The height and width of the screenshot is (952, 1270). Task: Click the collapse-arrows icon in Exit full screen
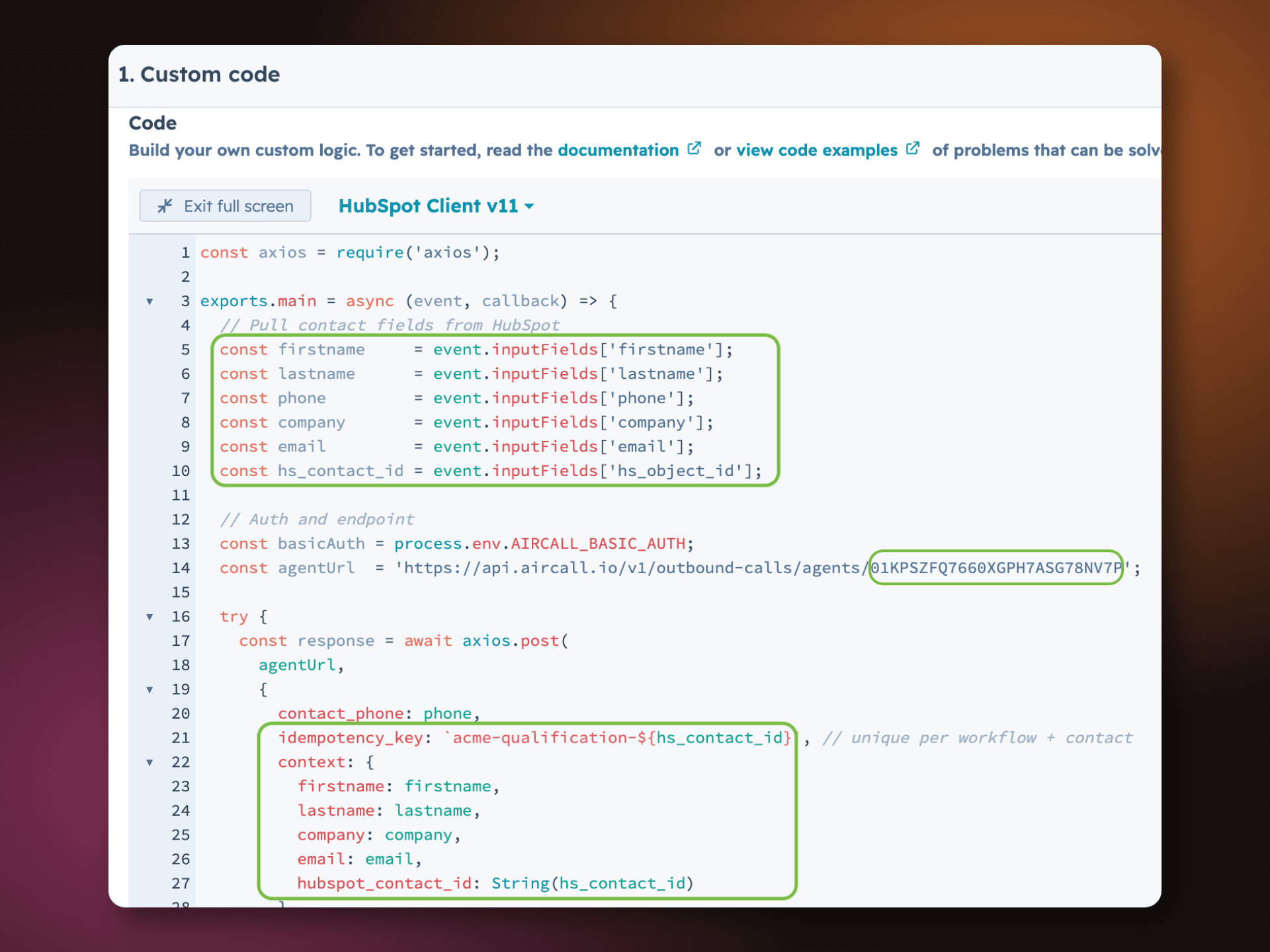pyautogui.click(x=165, y=206)
